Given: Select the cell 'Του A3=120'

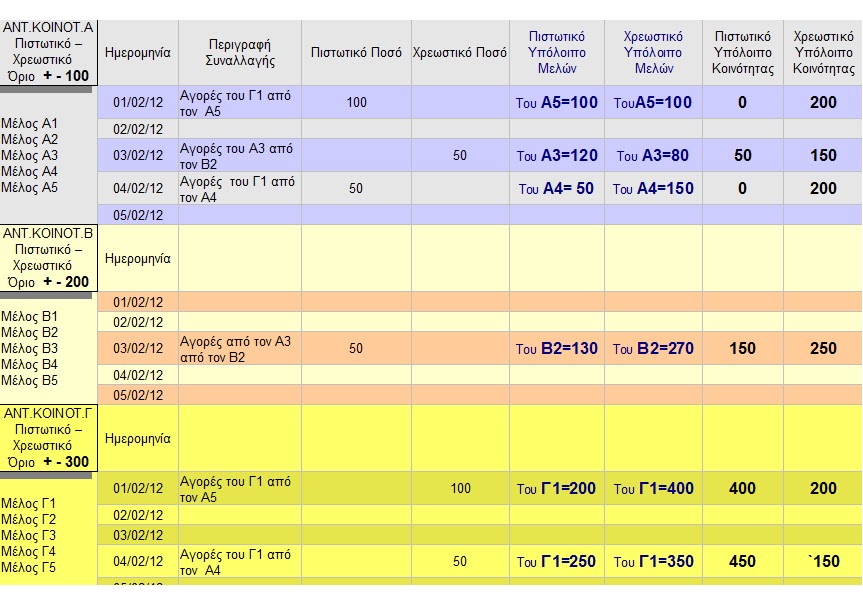Looking at the screenshot, I should (x=556, y=156).
